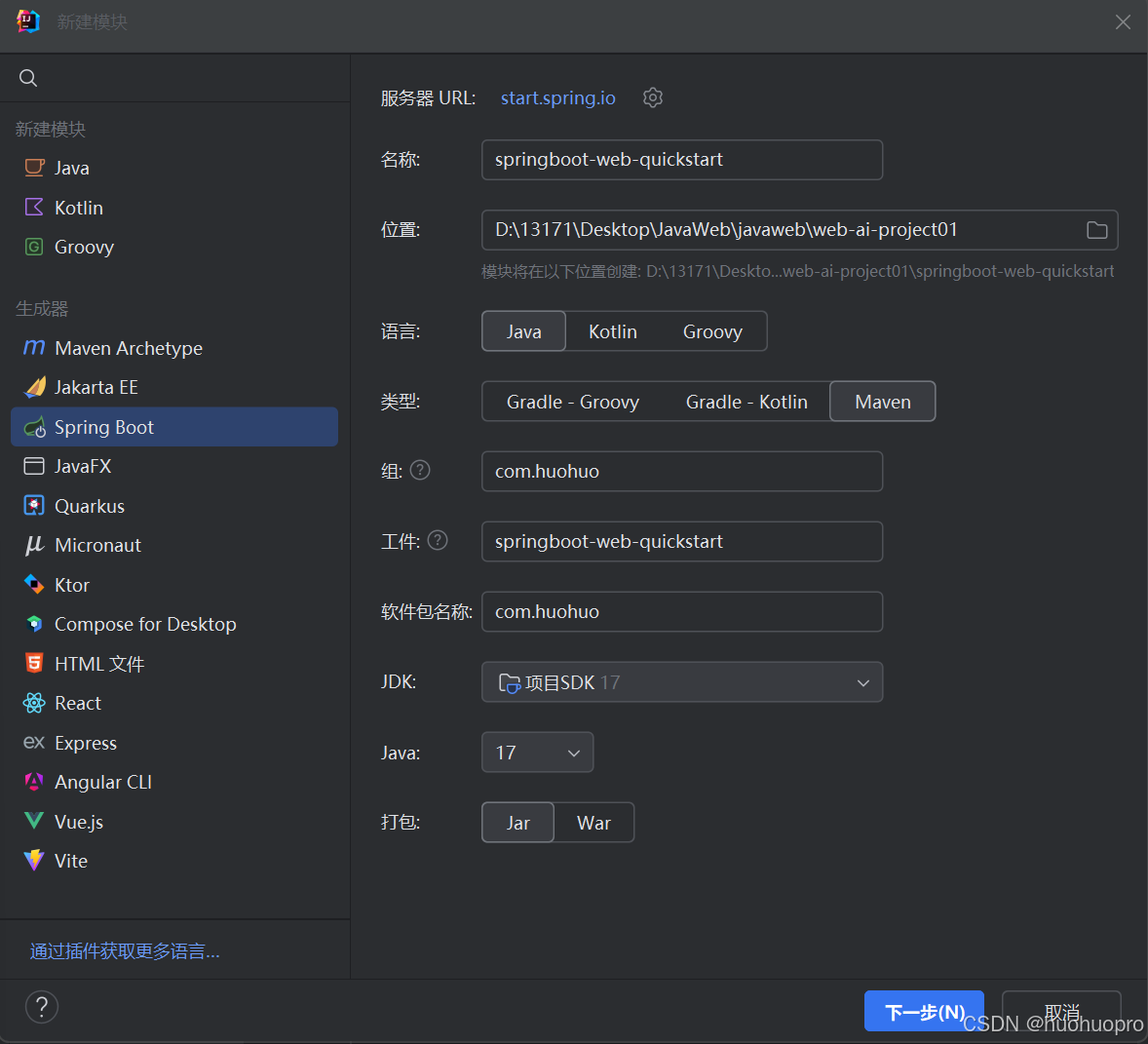Click the Compose for Desktop icon
The width and height of the screenshot is (1148, 1044).
pos(34,624)
